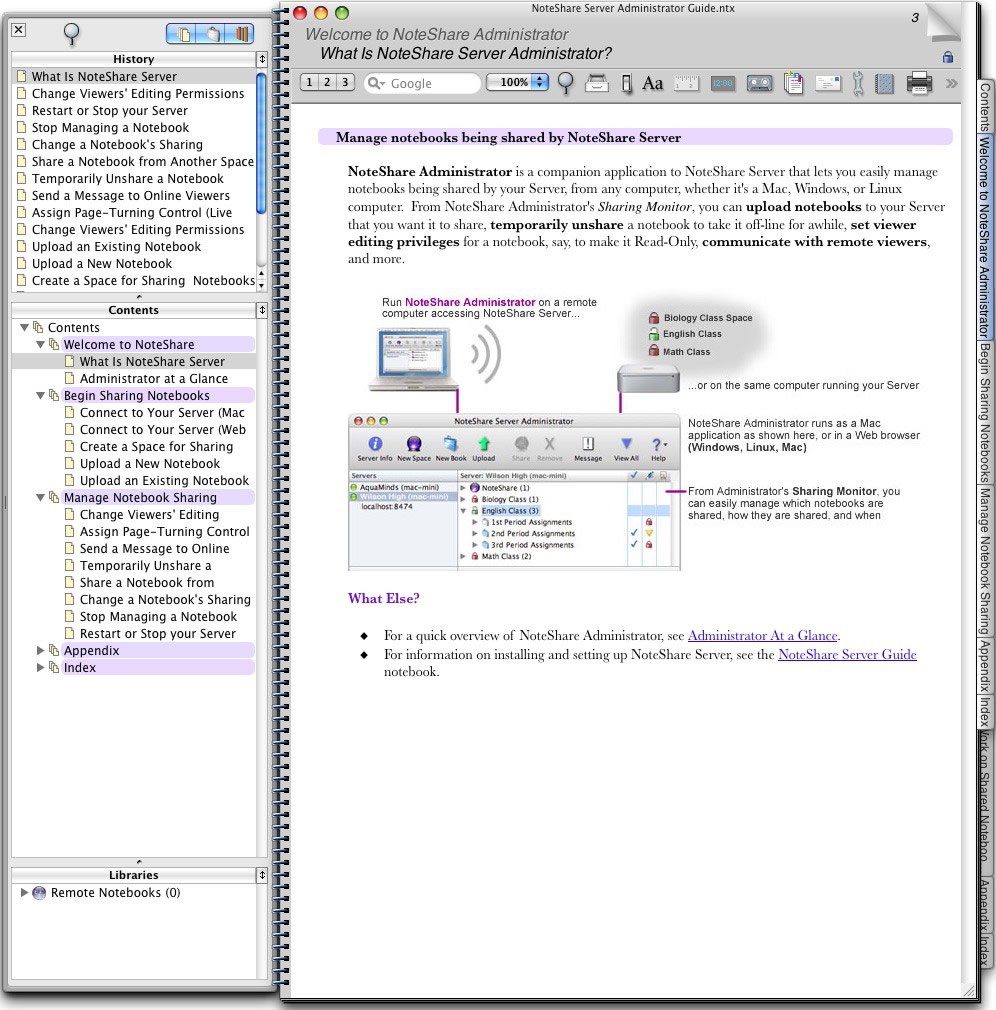Viewport: 996px width, 1010px height.
Task: Click the 12:00 clock toolbar icon
Action: (x=723, y=83)
